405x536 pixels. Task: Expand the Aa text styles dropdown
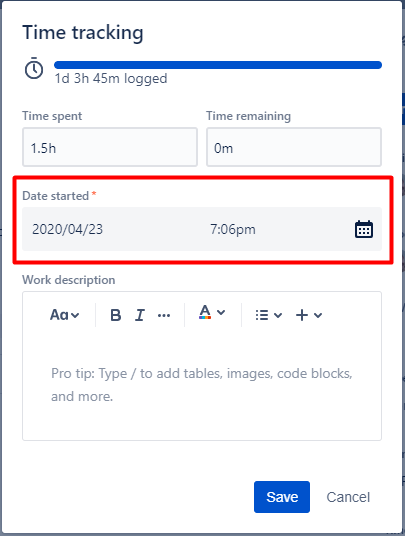[65, 315]
